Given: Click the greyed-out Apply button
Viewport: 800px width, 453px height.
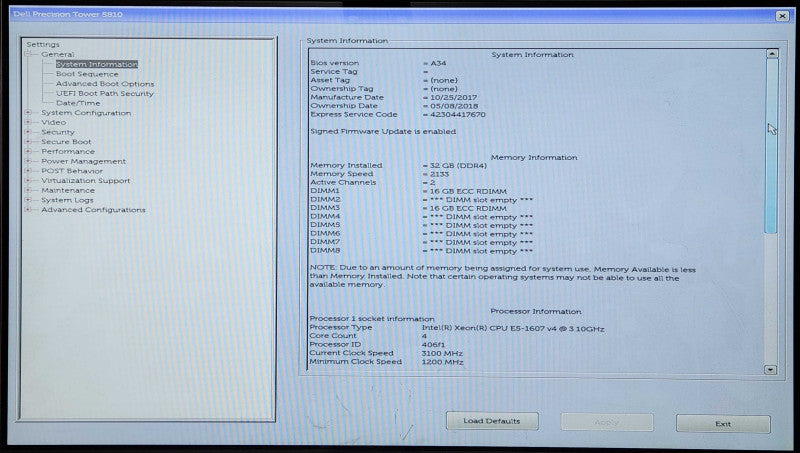Looking at the screenshot, I should click(x=607, y=422).
